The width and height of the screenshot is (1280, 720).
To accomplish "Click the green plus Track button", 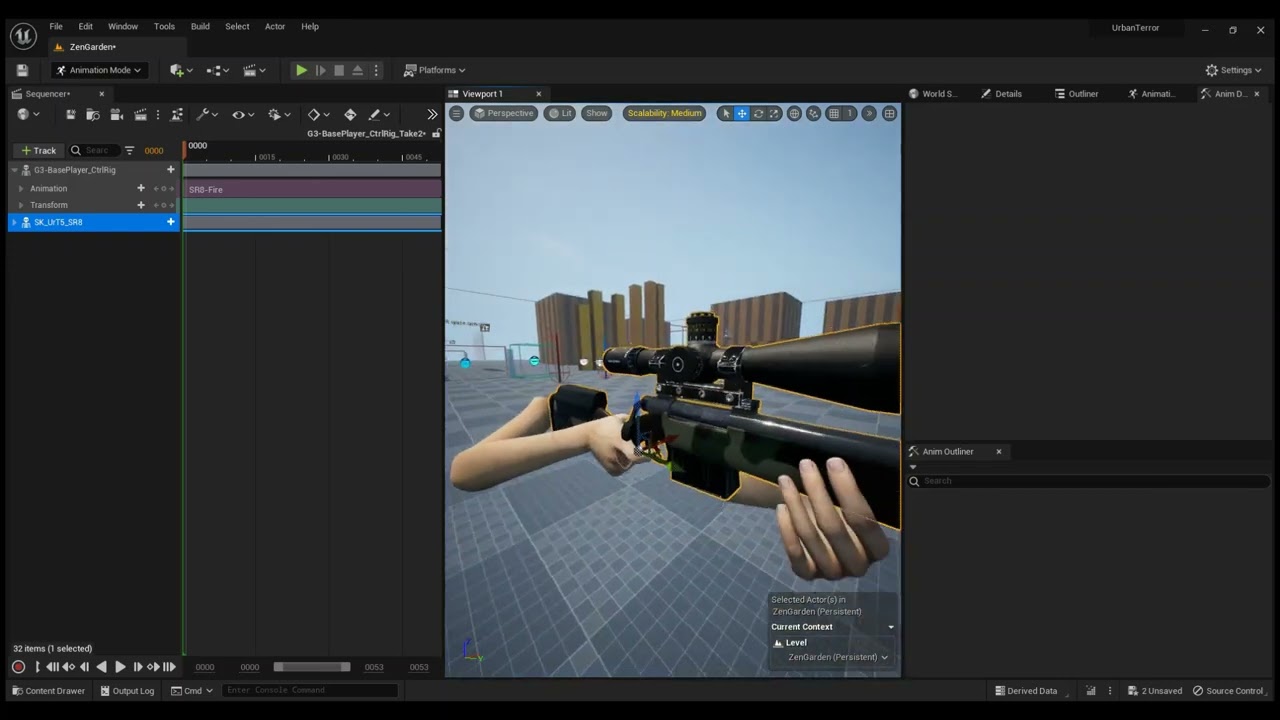I will (39, 150).
